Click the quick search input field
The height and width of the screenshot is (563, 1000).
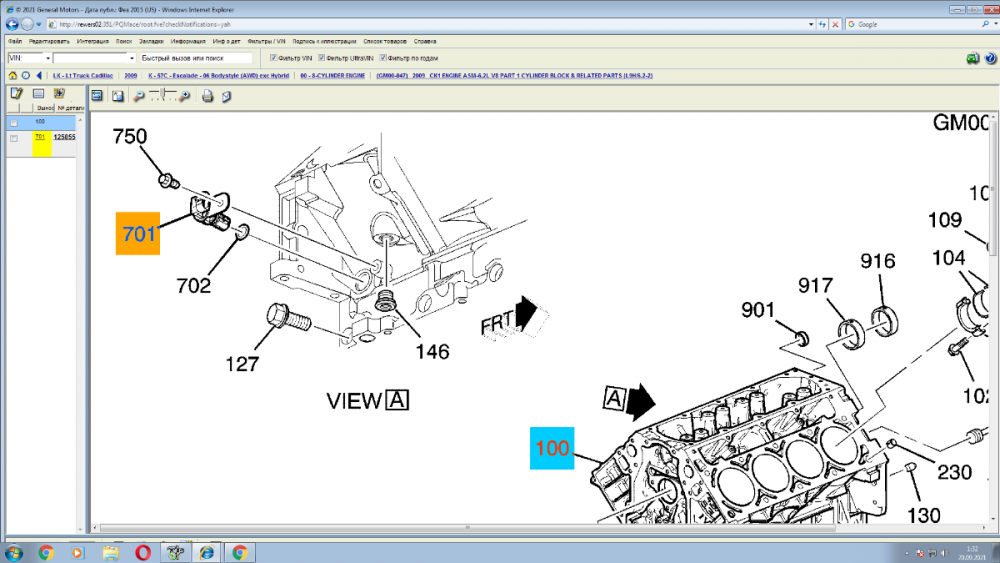click(x=195, y=58)
